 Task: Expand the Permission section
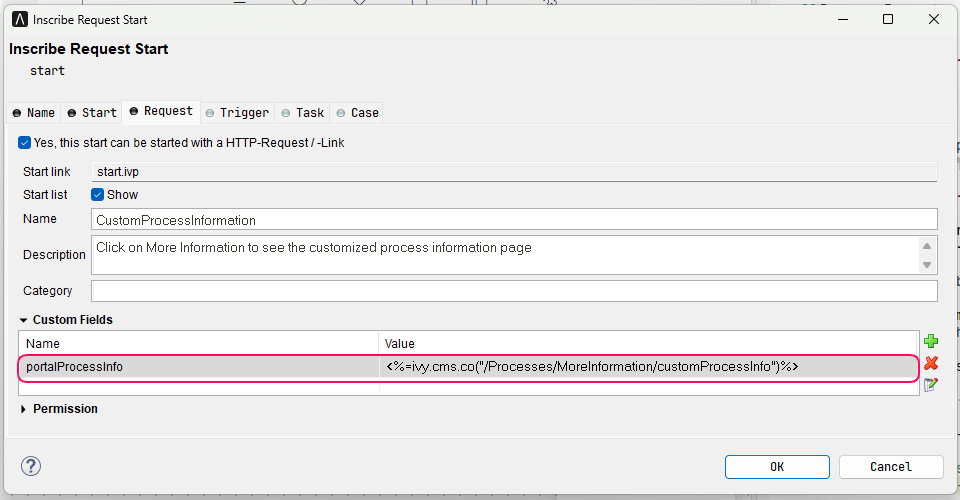coord(24,409)
